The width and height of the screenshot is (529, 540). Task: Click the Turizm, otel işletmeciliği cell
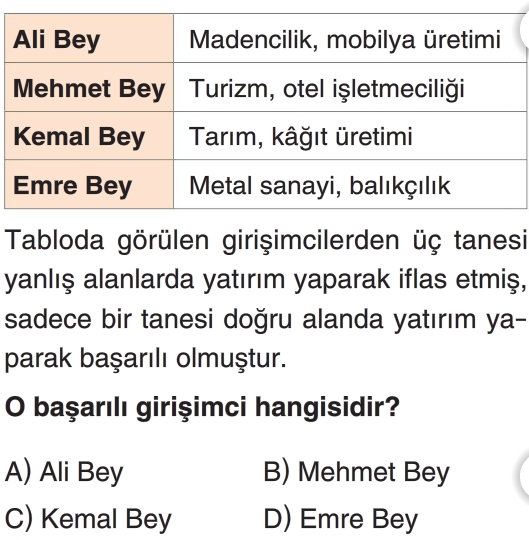point(350,87)
